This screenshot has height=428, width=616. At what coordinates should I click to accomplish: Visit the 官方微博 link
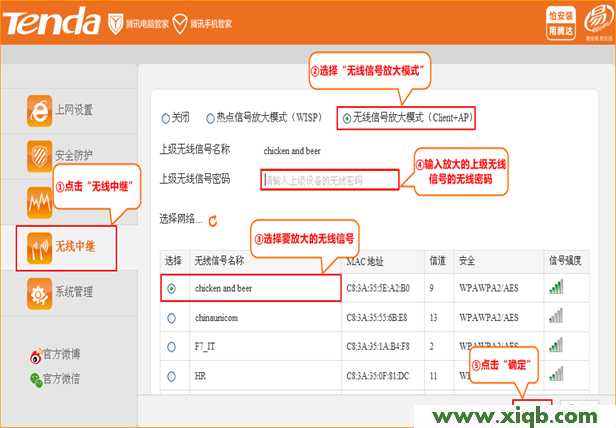(x=61, y=355)
